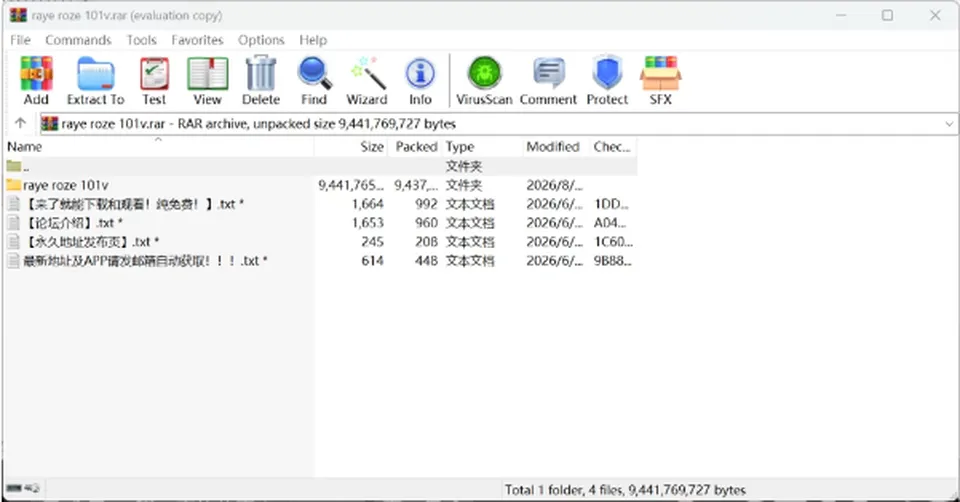Select the '【论坛介绍】.txt' file
The image size is (960, 502).
click(x=321, y=223)
